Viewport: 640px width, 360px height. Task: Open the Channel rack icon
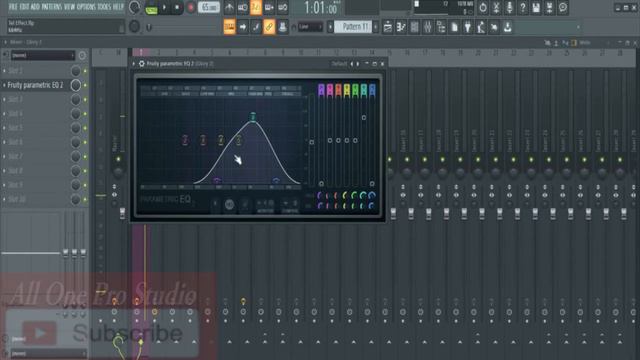pyautogui.click(x=414, y=27)
